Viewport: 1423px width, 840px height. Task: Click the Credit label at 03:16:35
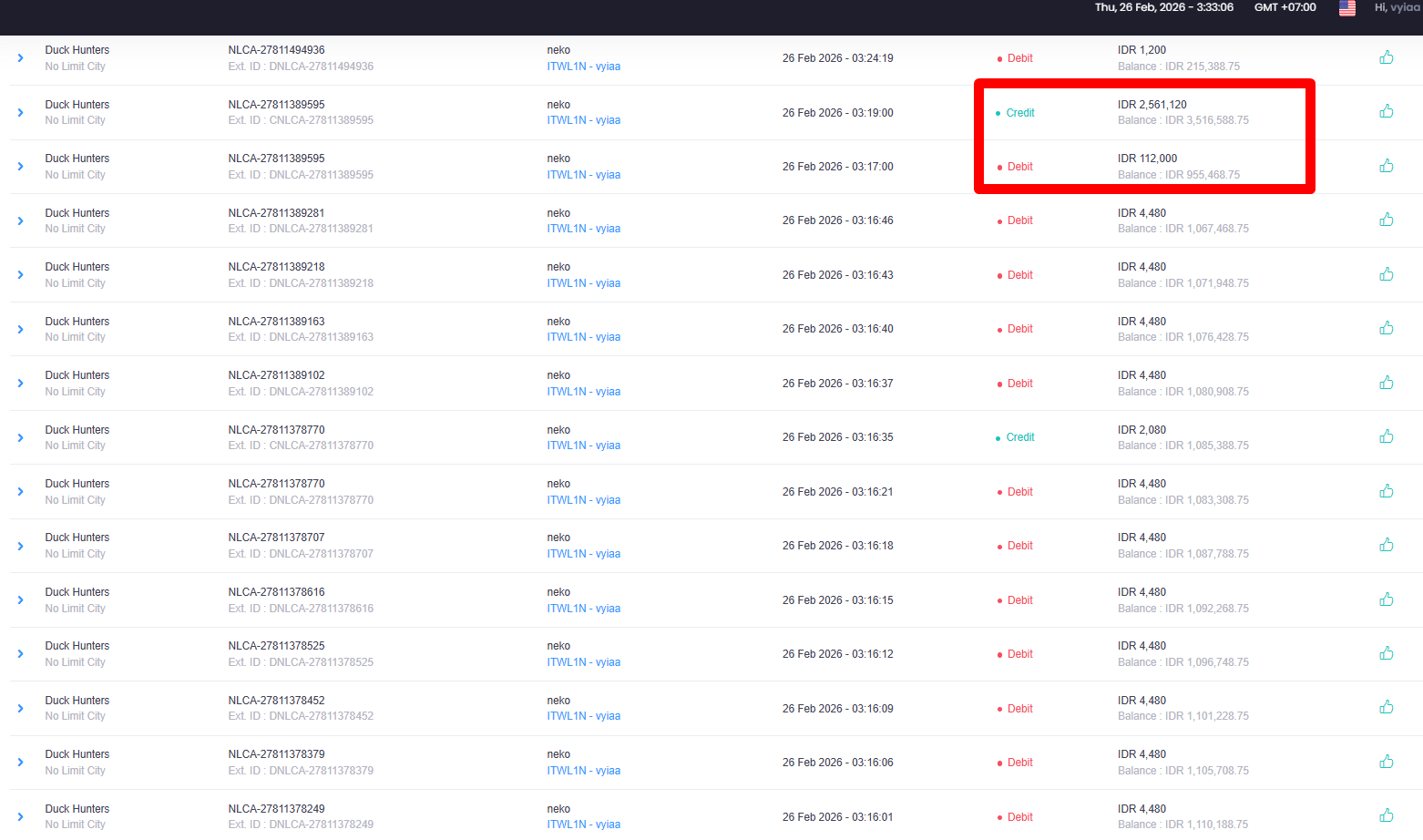(1020, 437)
